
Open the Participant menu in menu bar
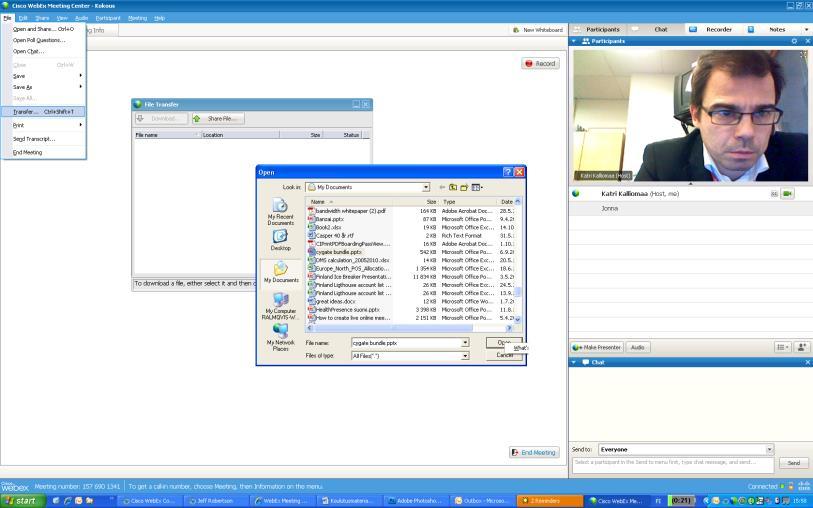108,18
